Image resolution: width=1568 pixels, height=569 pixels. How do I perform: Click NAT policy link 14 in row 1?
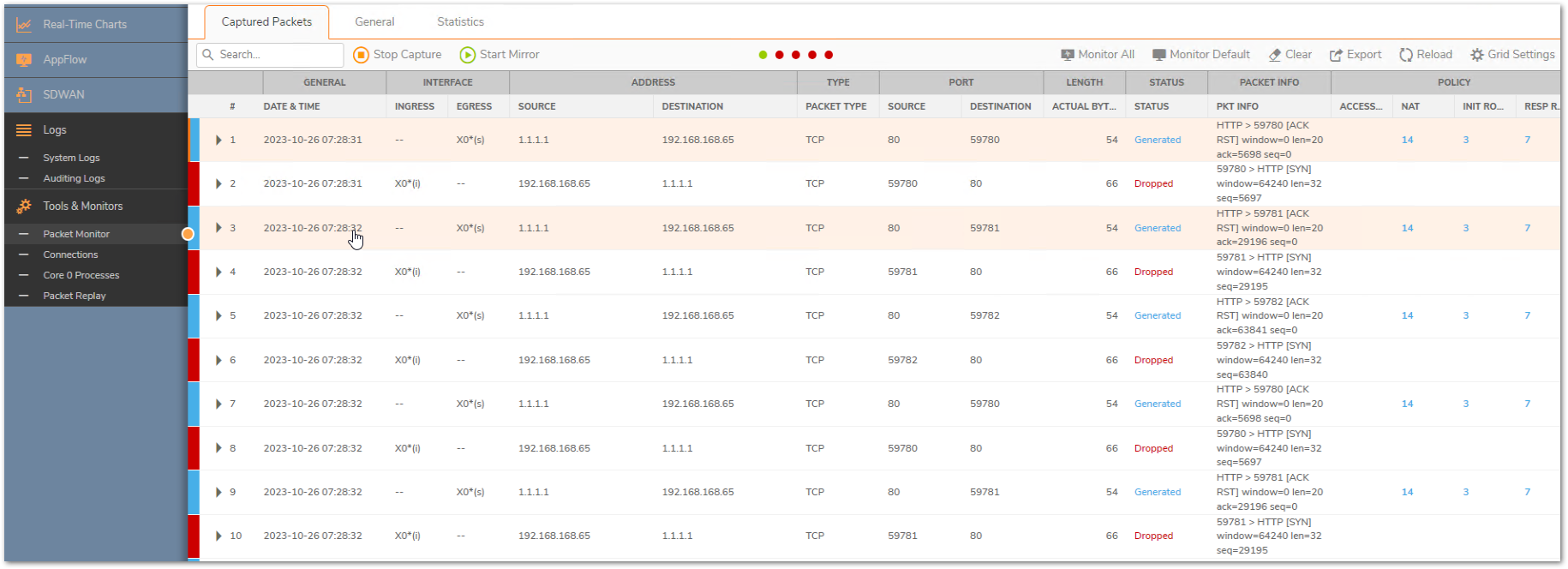tap(1407, 140)
